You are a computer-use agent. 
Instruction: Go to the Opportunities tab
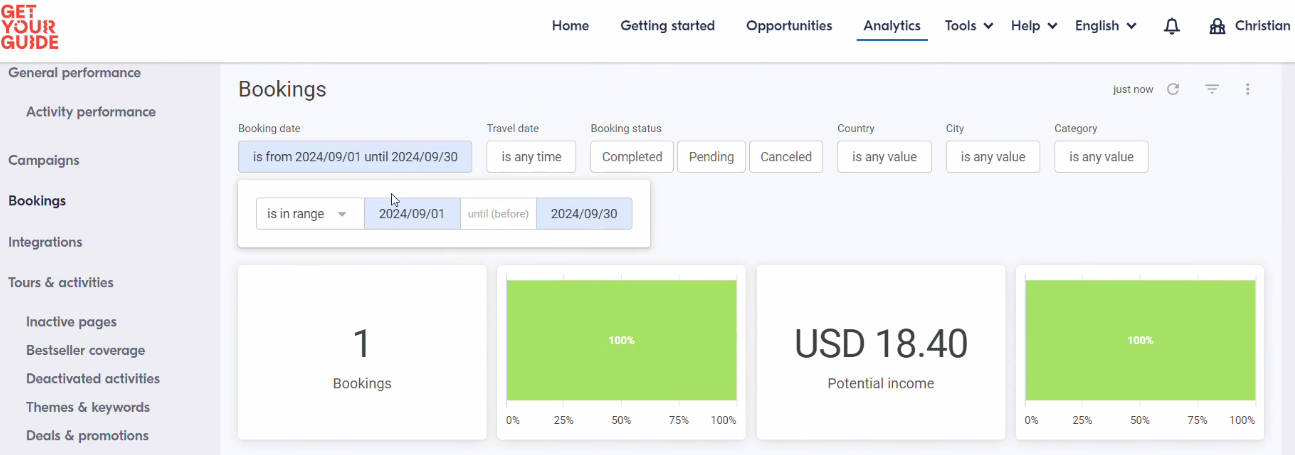(x=789, y=26)
